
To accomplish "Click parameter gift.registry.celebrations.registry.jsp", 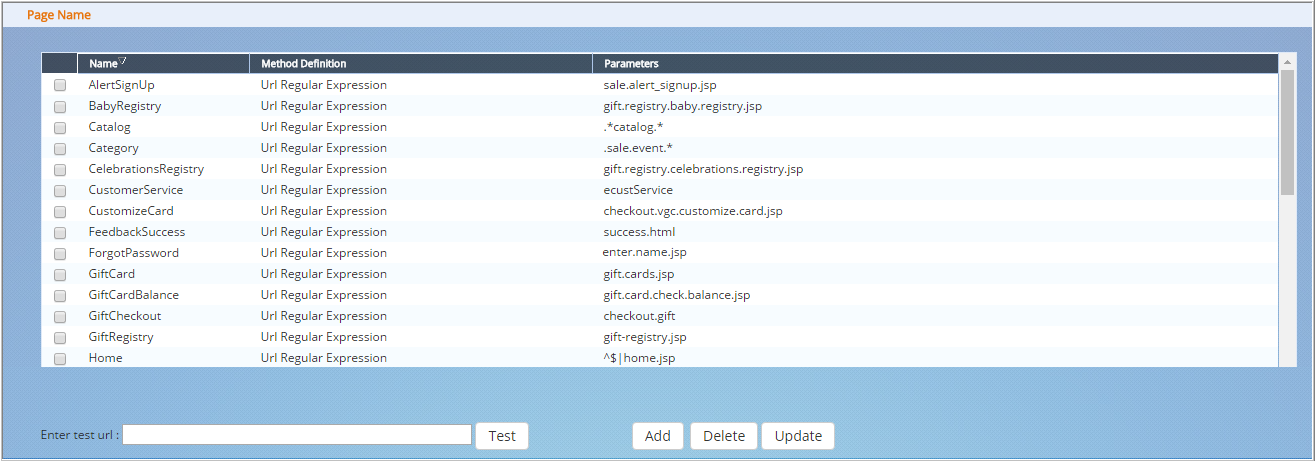I will (703, 169).
